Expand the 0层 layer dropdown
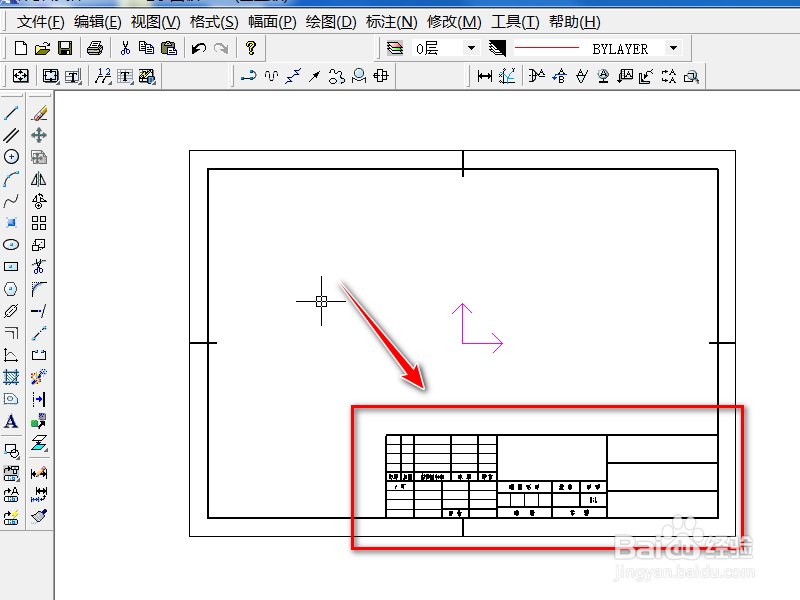This screenshot has width=800, height=600. pos(471,48)
